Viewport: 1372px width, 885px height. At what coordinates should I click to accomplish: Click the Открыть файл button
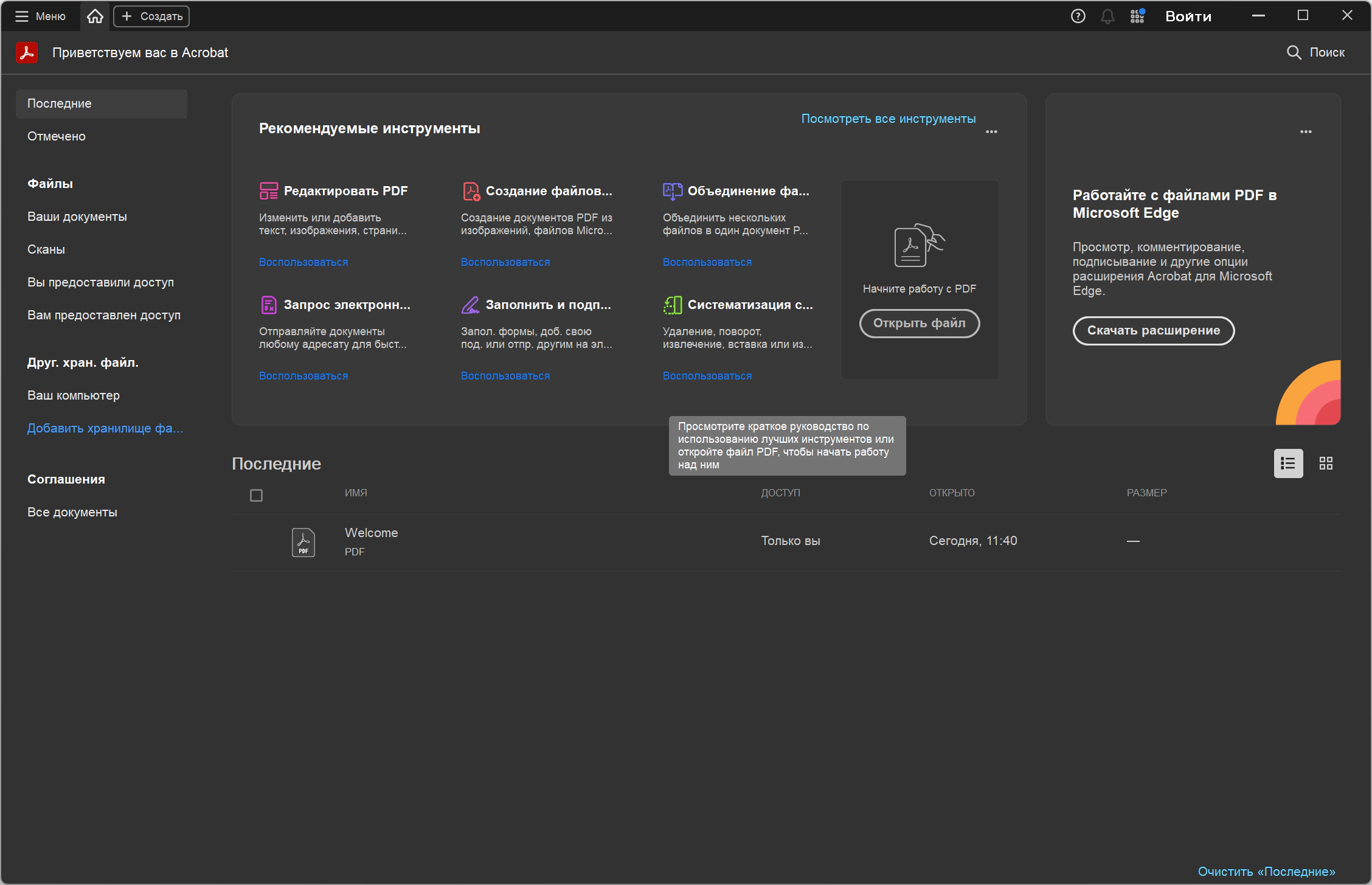pyautogui.click(x=920, y=323)
